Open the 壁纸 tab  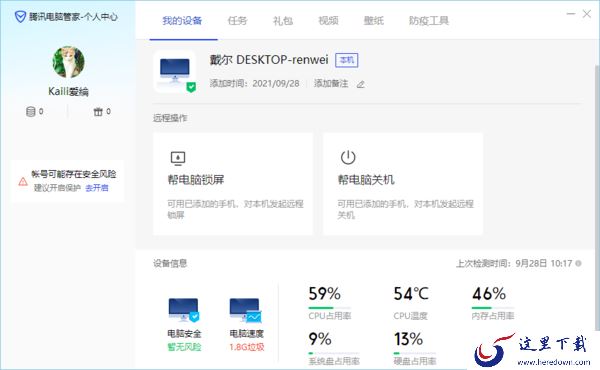pyautogui.click(x=373, y=21)
